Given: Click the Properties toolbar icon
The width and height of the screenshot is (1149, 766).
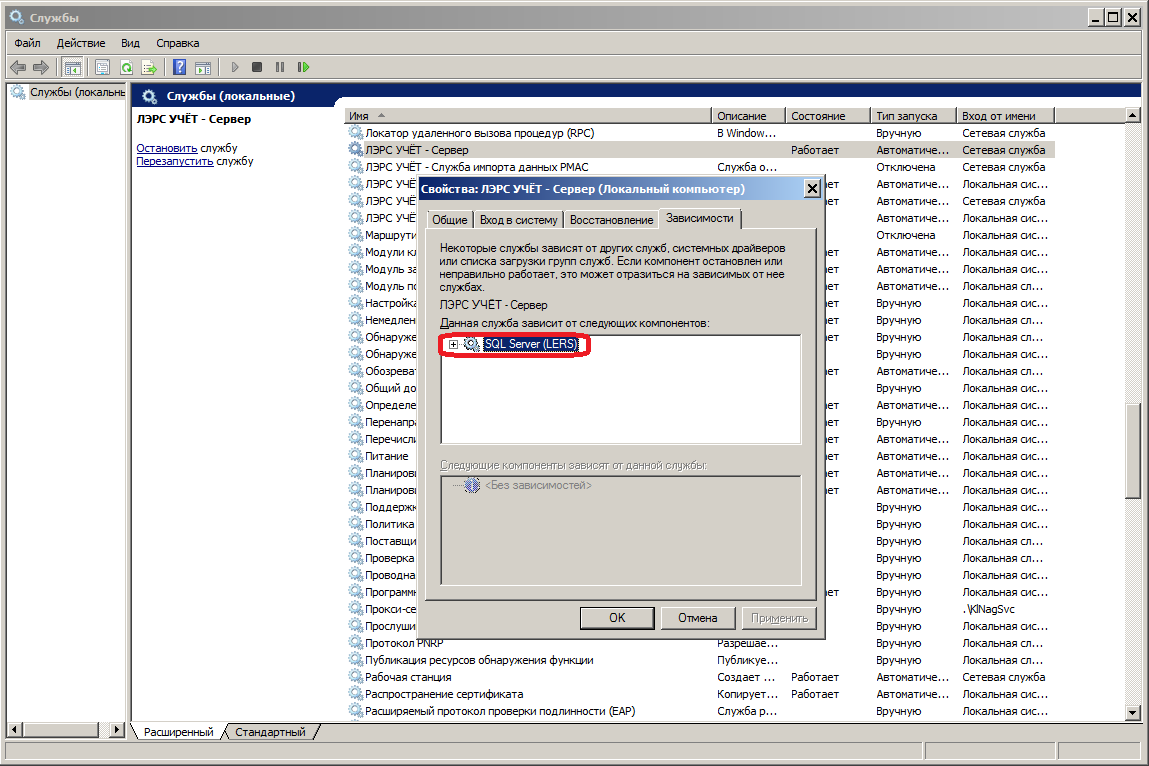Looking at the screenshot, I should pos(102,67).
